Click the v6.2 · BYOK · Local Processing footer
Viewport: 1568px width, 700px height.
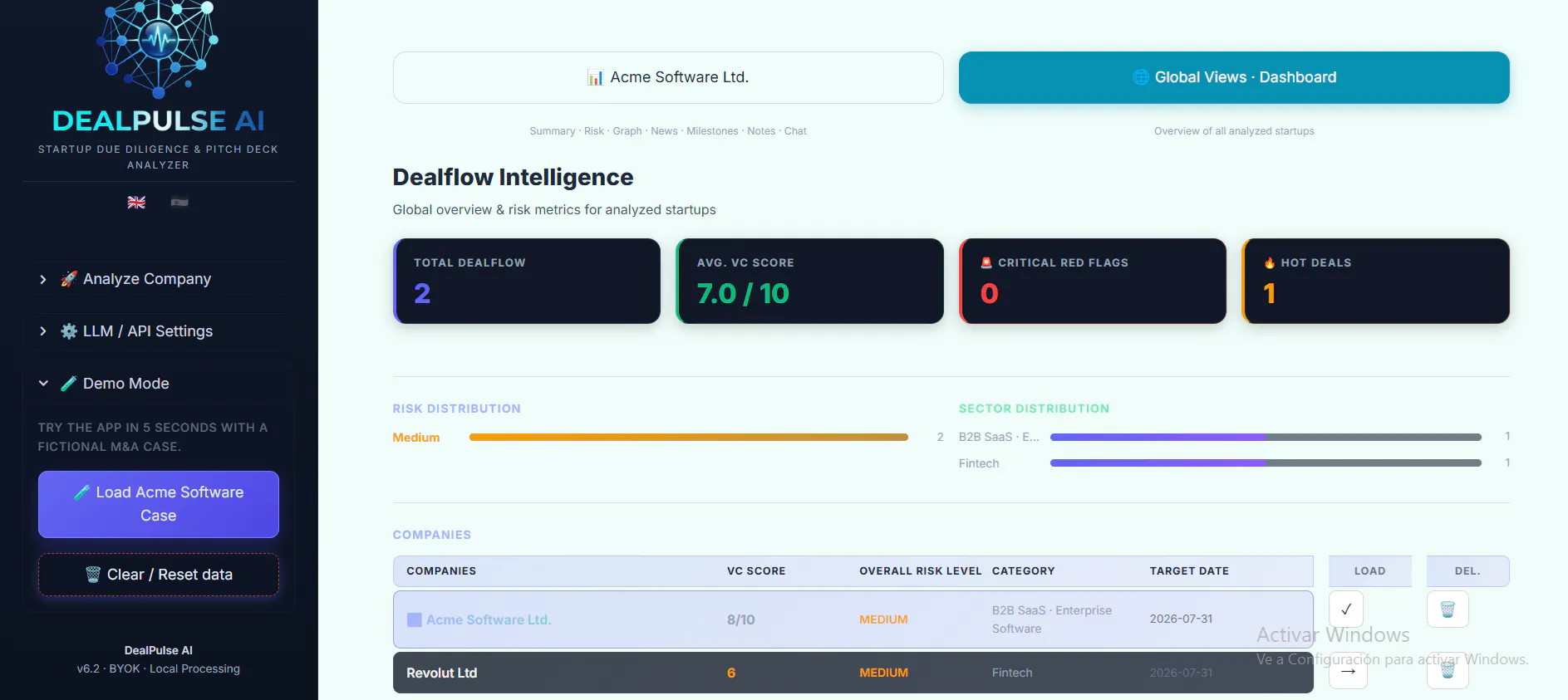(x=159, y=668)
